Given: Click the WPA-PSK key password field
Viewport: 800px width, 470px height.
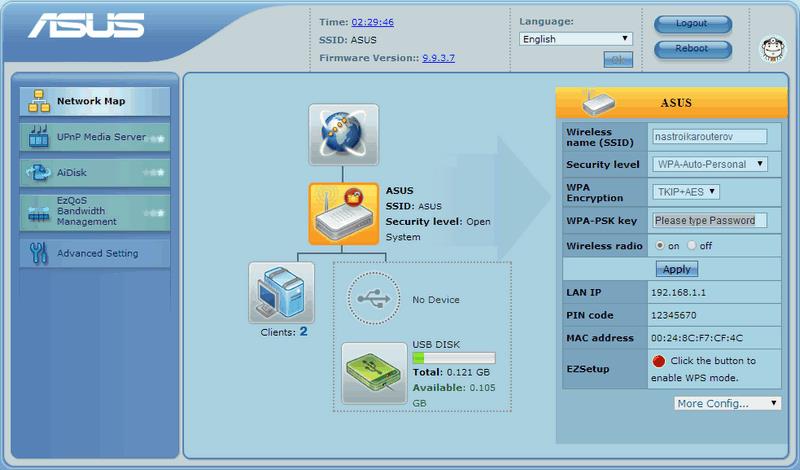Looking at the screenshot, I should click(710, 220).
